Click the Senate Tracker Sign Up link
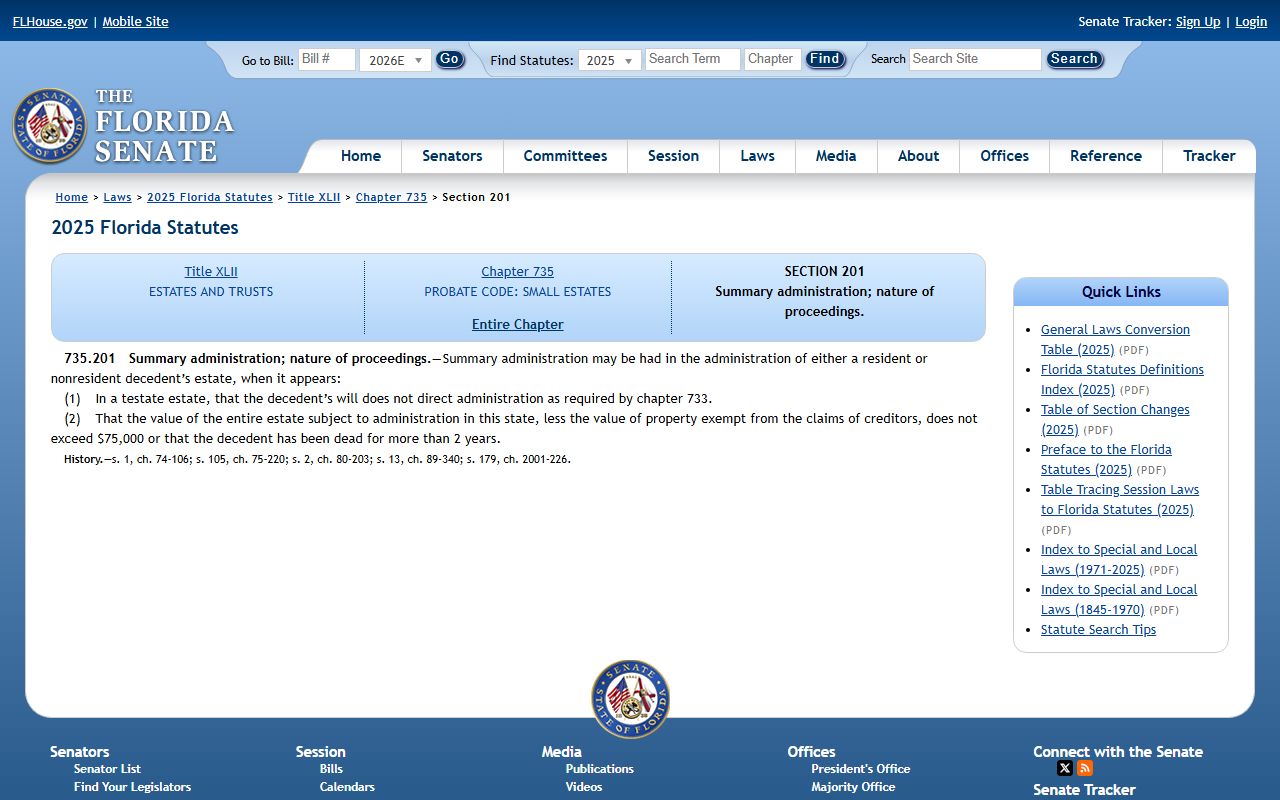Image resolution: width=1280 pixels, height=800 pixels. click(x=1198, y=21)
